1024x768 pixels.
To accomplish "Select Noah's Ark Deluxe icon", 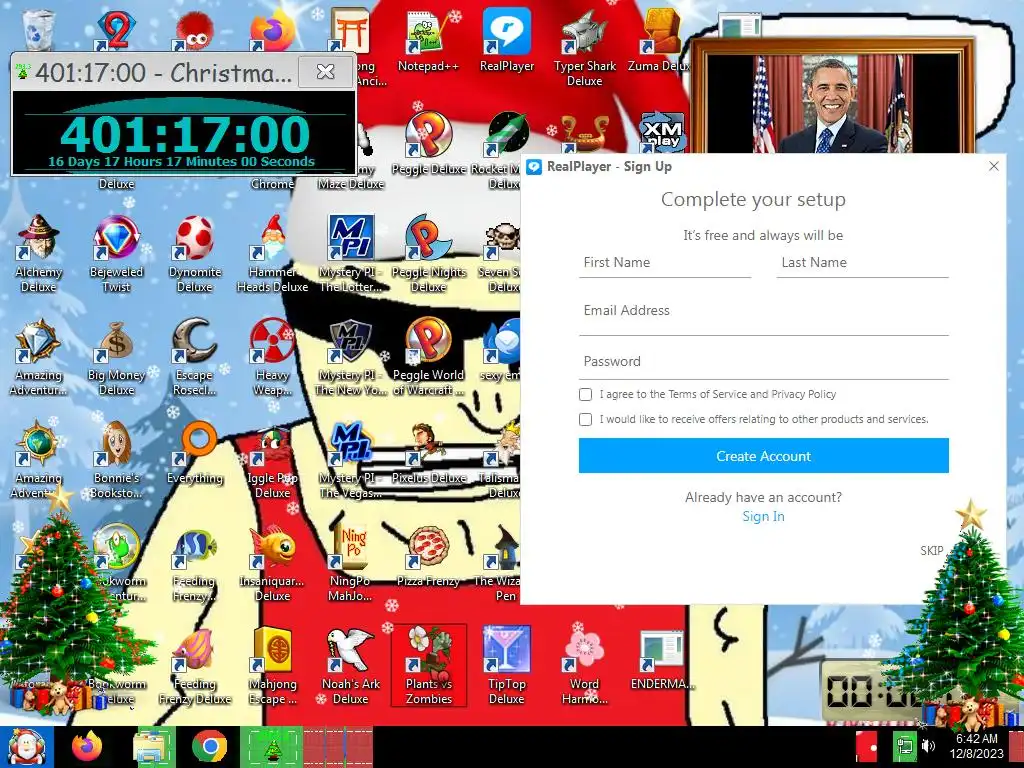I will tap(350, 667).
